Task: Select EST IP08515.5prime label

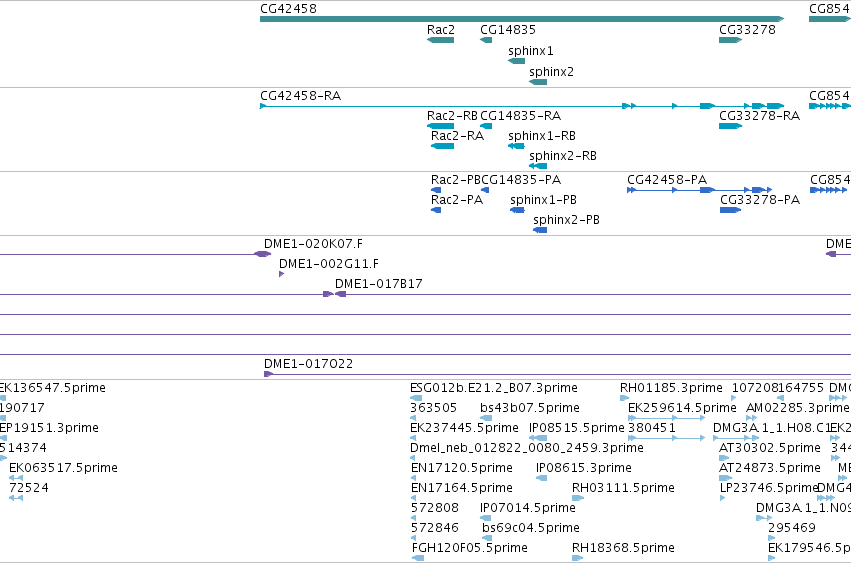Action: coord(576,428)
